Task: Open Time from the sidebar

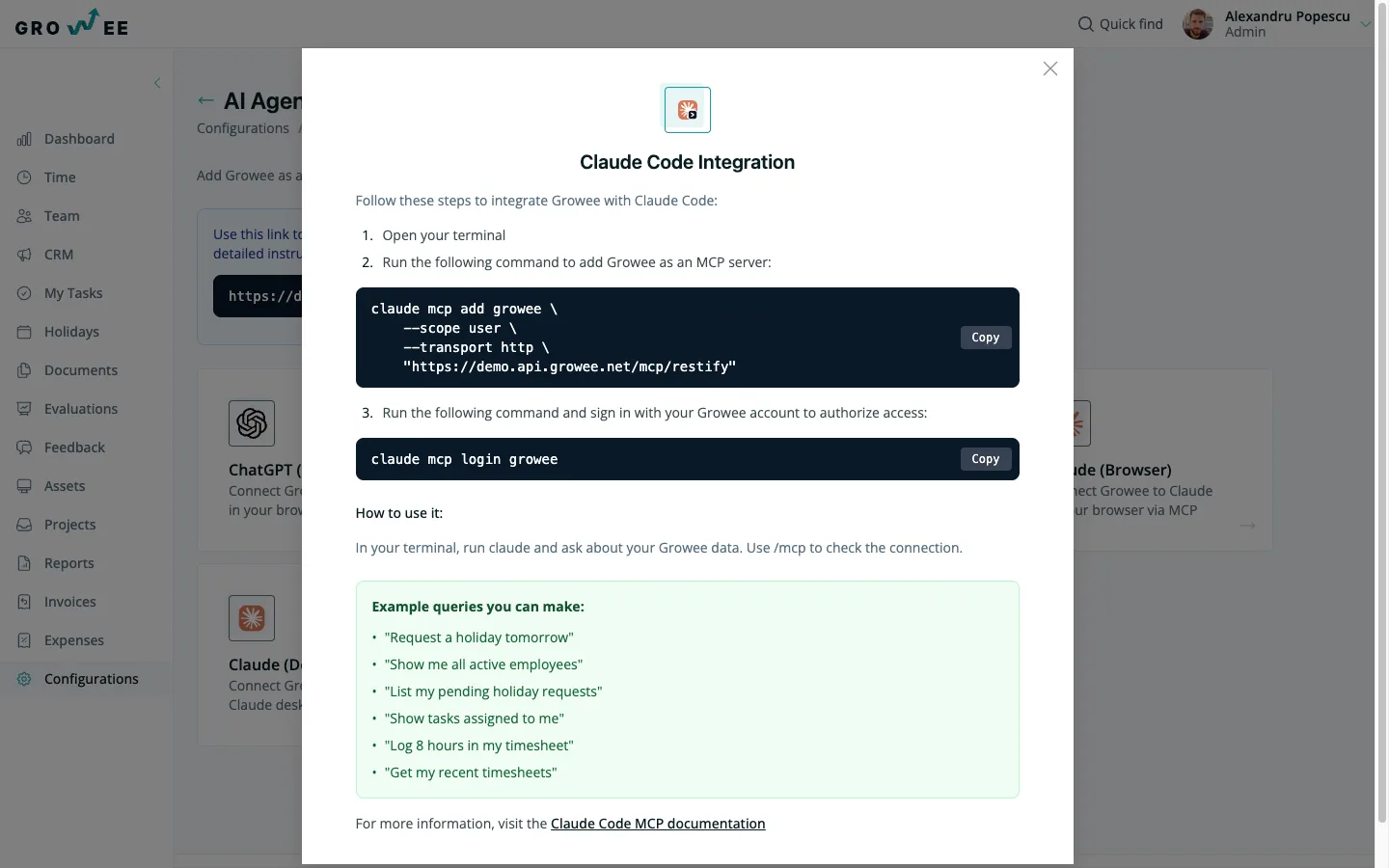Action: [60, 177]
